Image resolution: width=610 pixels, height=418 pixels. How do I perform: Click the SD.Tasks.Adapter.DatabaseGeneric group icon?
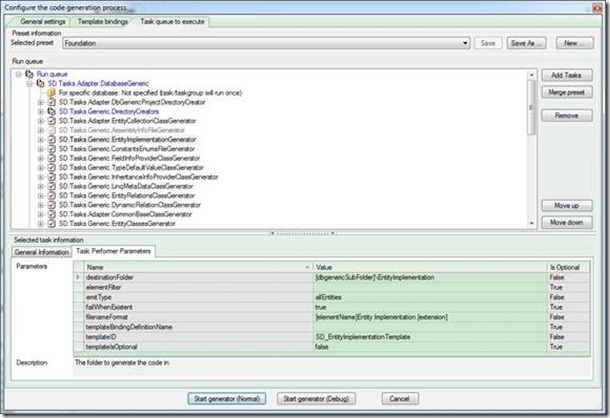(40, 83)
